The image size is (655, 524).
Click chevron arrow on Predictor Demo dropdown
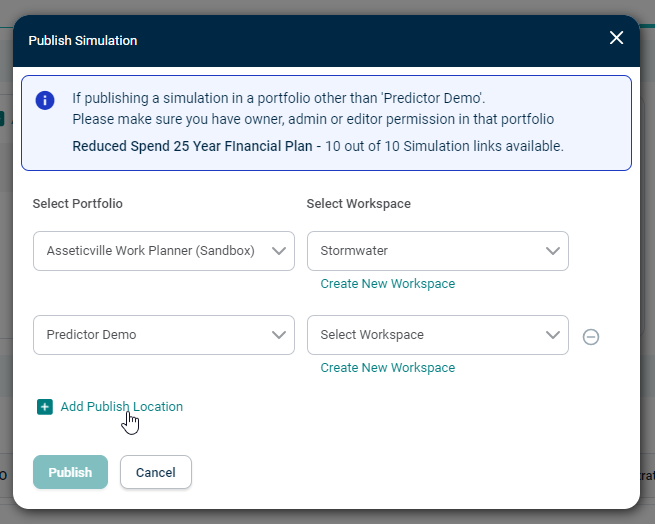(279, 335)
